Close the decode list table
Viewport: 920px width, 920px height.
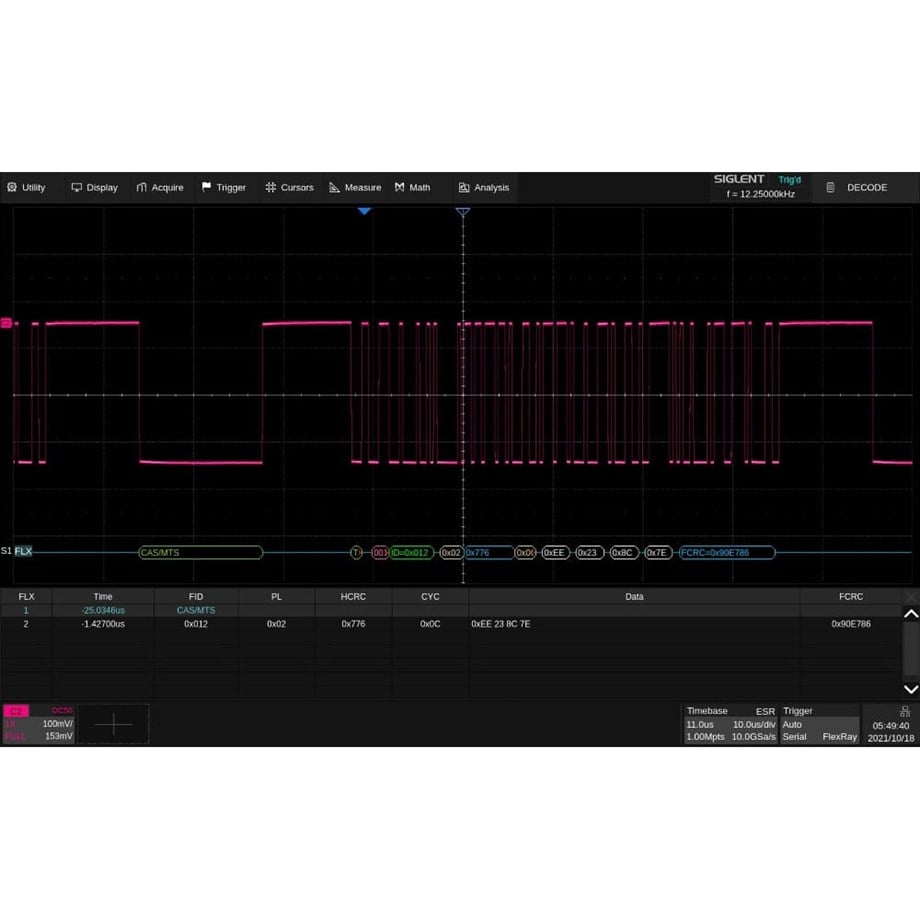tap(910, 596)
